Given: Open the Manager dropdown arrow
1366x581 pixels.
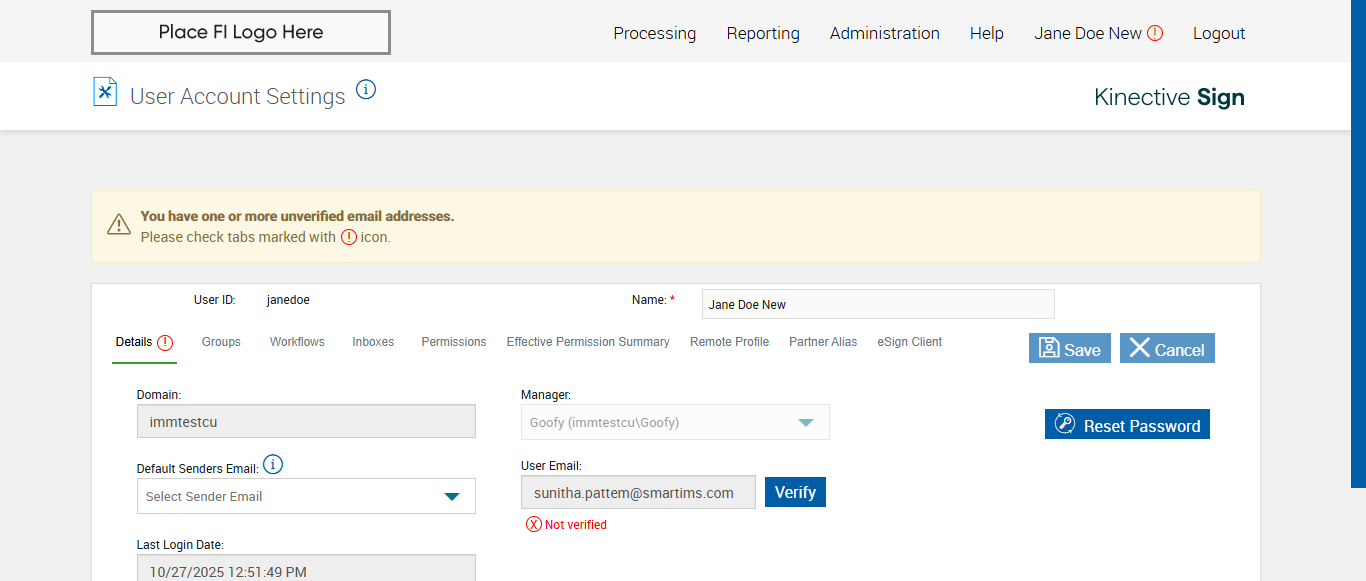Looking at the screenshot, I should 806,422.
